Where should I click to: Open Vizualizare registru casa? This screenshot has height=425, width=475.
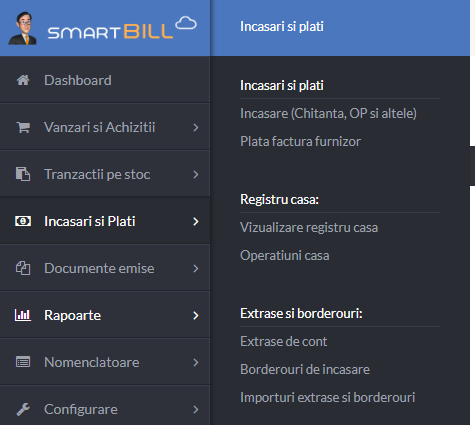pos(309,227)
